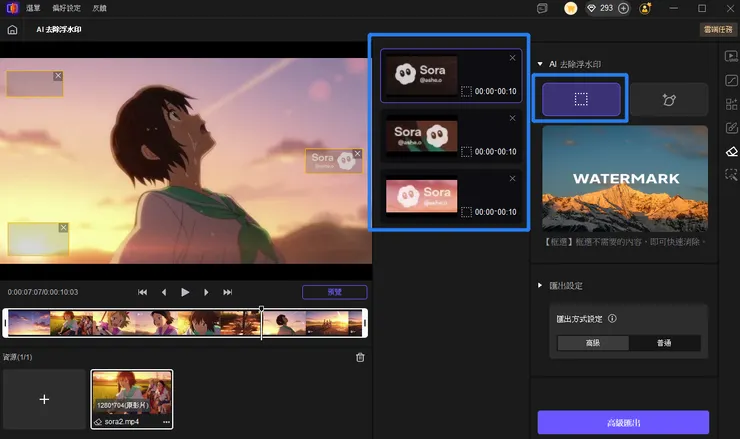740x439 pixels.
Task: Open more options for sora2.mp4
Action: [167, 422]
